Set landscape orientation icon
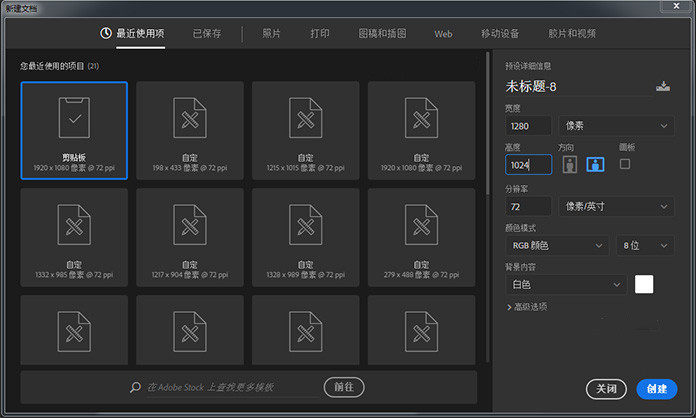Viewport: 696px width, 418px height. click(595, 165)
